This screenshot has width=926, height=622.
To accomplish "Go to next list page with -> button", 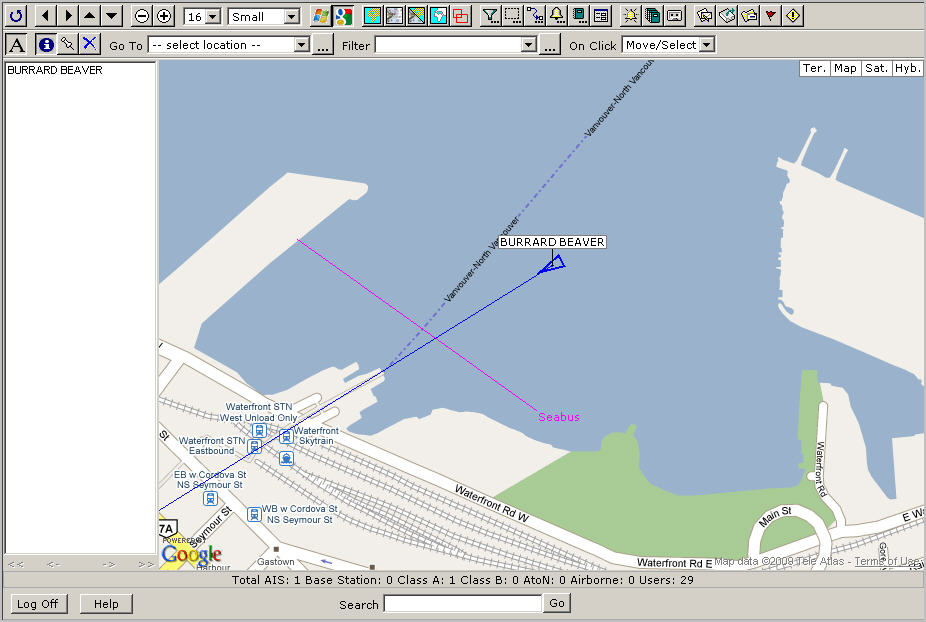I will pyautogui.click(x=109, y=564).
